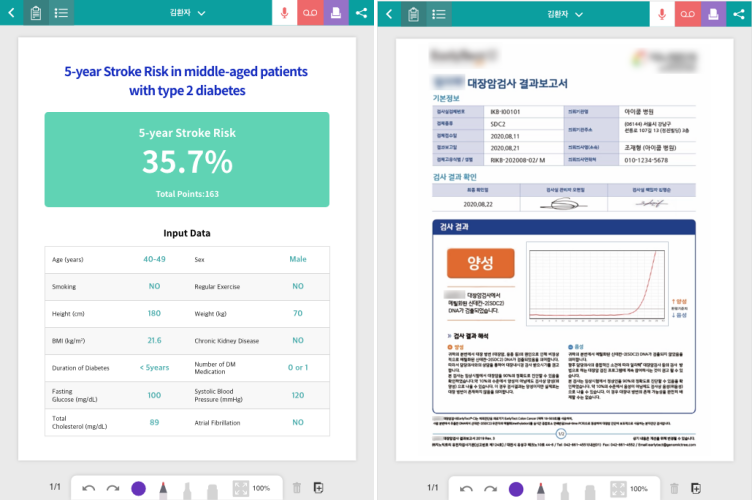
Task: Start microphone recording in the right panel
Action: (662, 13)
